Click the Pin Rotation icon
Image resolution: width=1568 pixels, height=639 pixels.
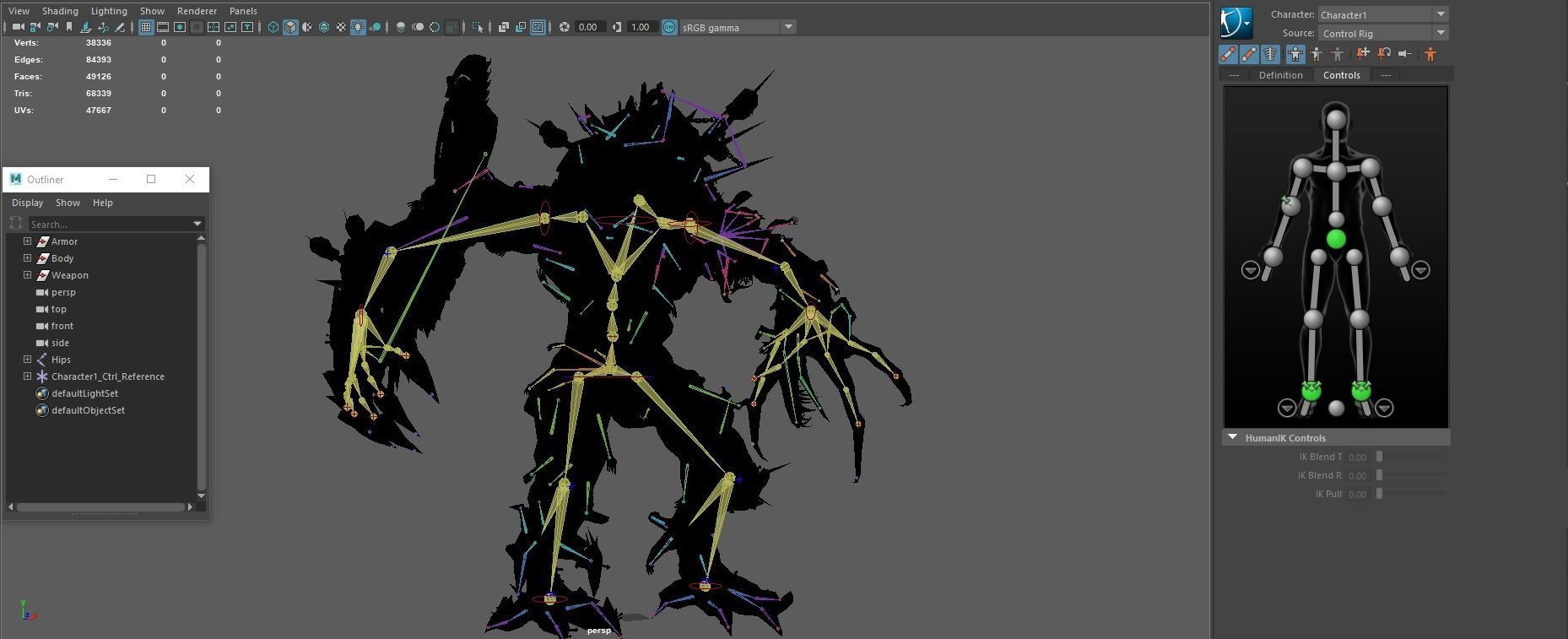point(1384,54)
